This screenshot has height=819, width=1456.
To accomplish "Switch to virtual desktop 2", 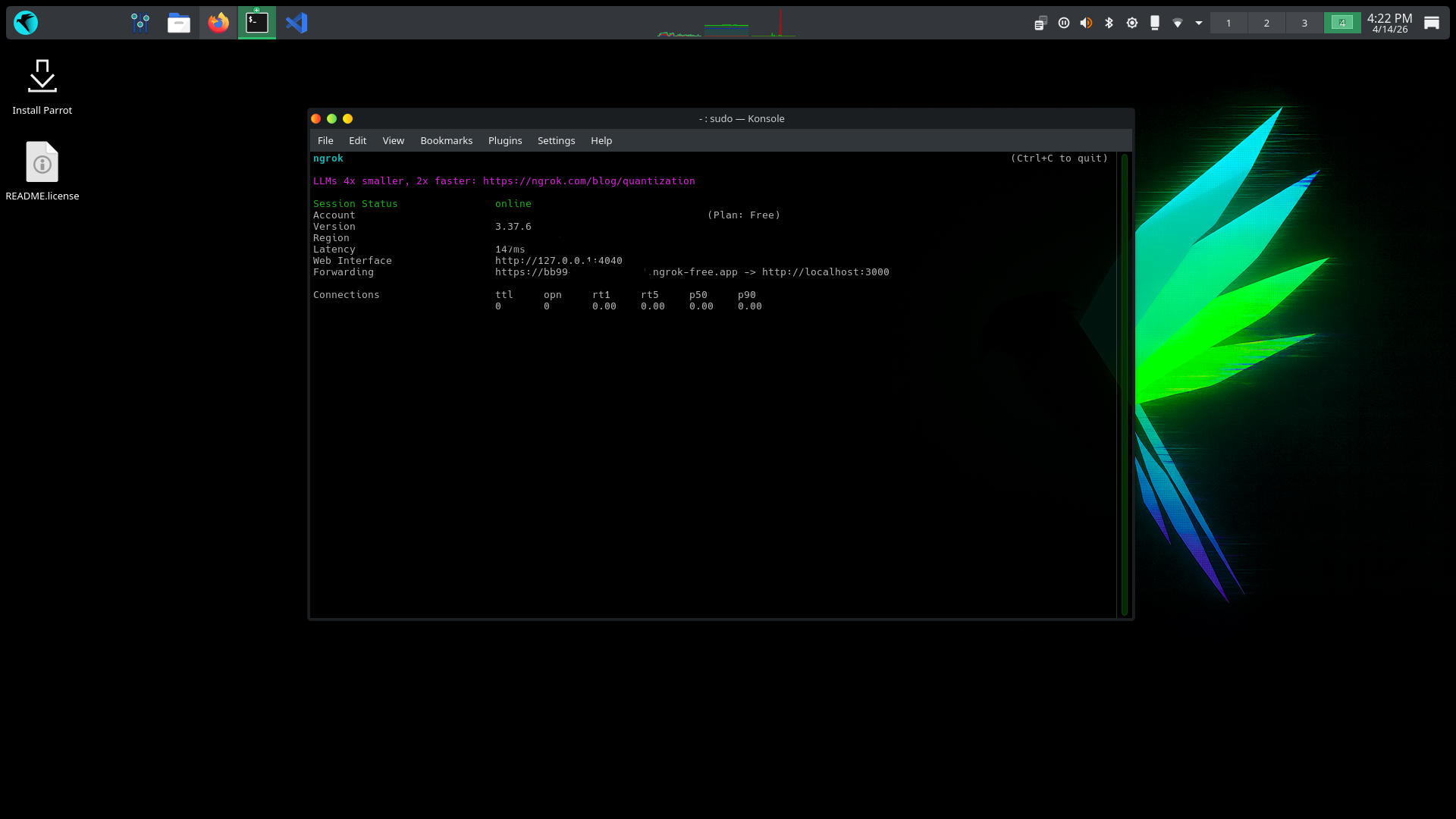I will [x=1266, y=23].
